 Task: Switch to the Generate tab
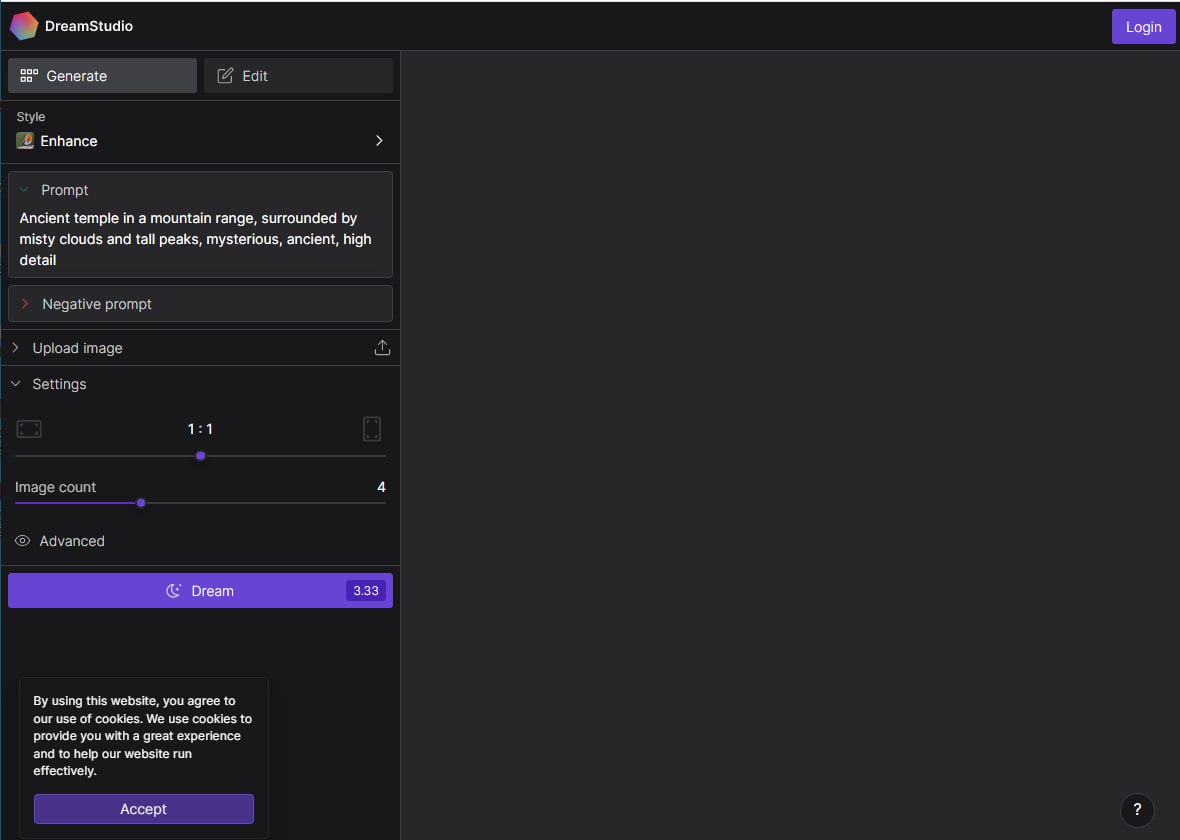coord(102,76)
